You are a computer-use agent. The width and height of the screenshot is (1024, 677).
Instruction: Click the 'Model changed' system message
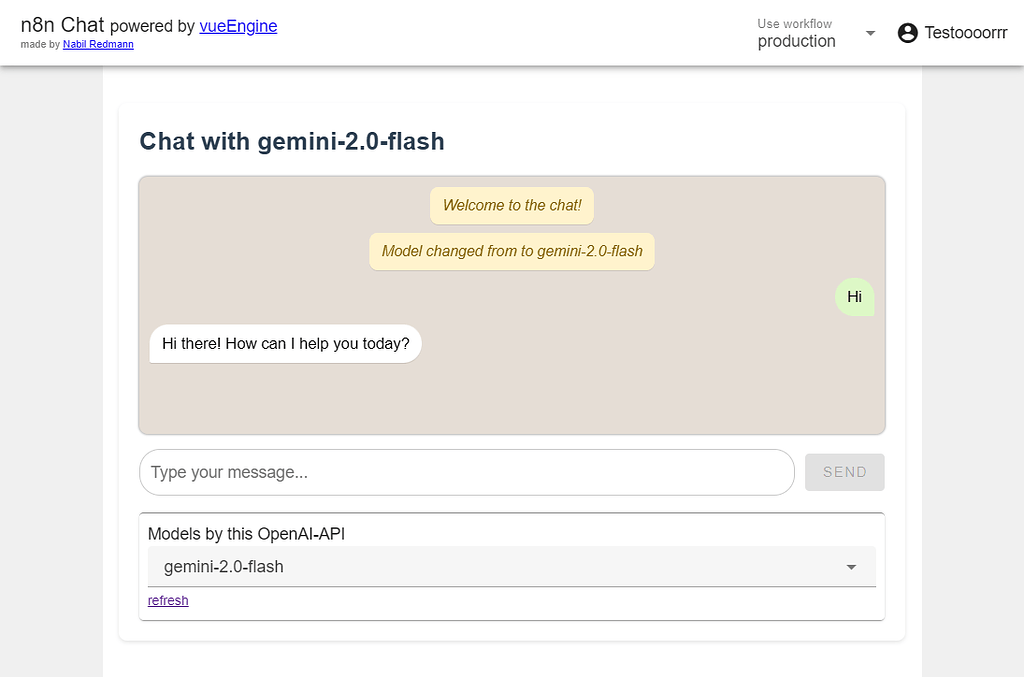[511, 251]
